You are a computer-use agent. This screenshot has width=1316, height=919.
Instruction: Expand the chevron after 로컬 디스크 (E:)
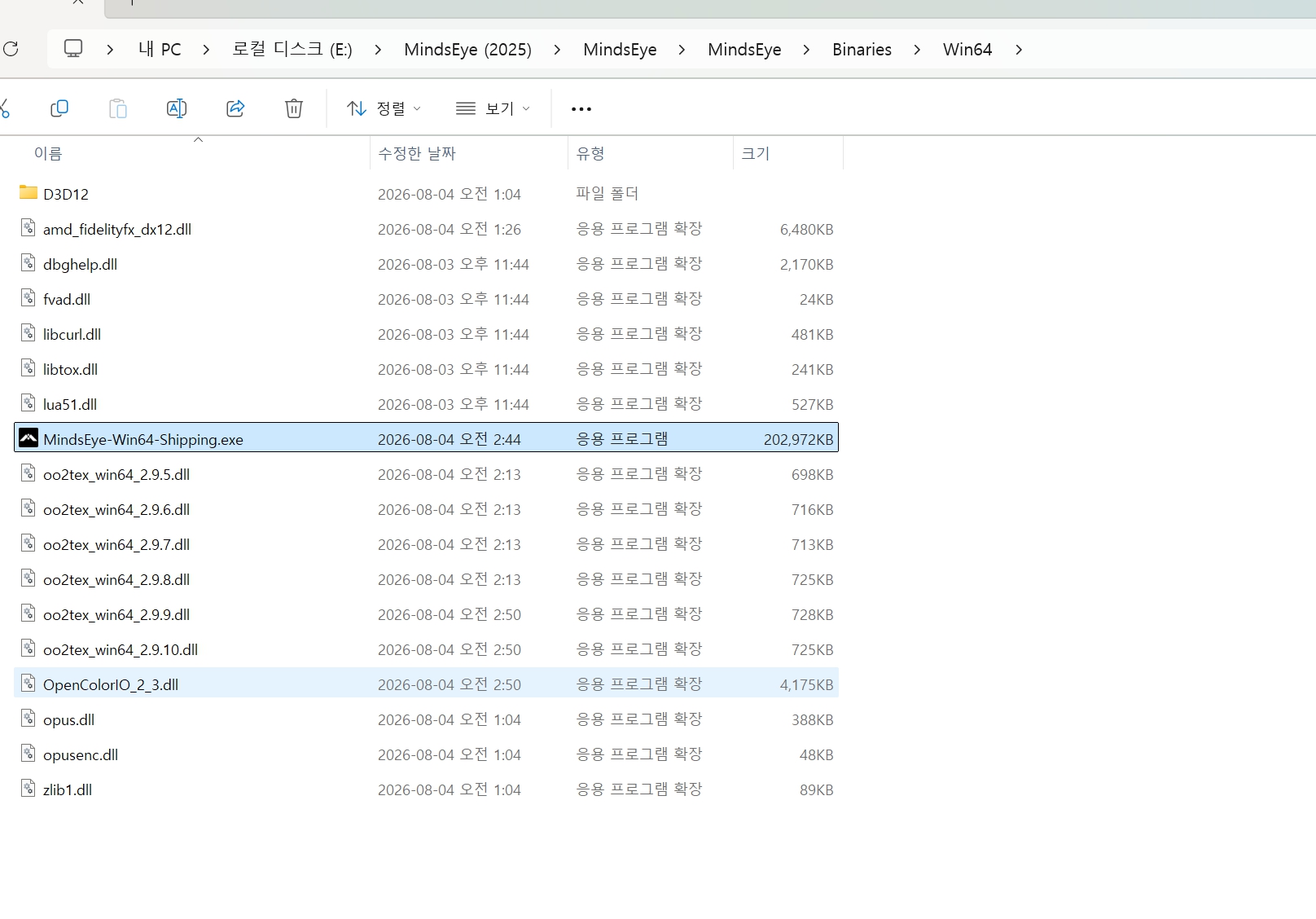coord(378,50)
